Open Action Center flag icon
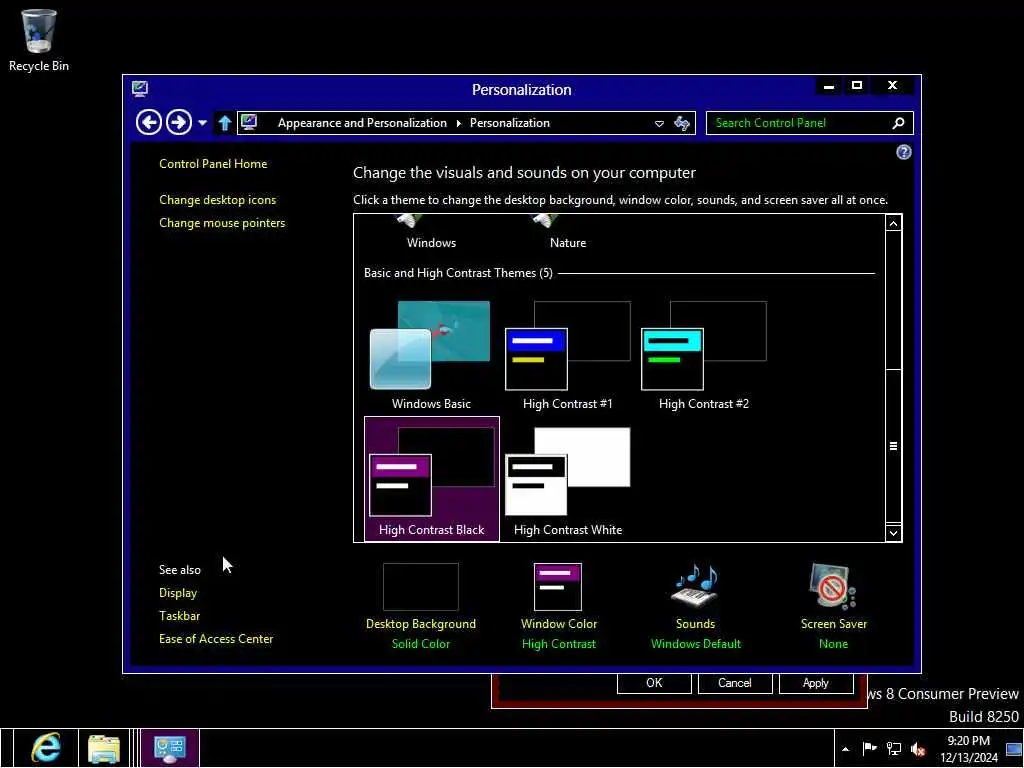The image size is (1024, 768). tap(869, 749)
